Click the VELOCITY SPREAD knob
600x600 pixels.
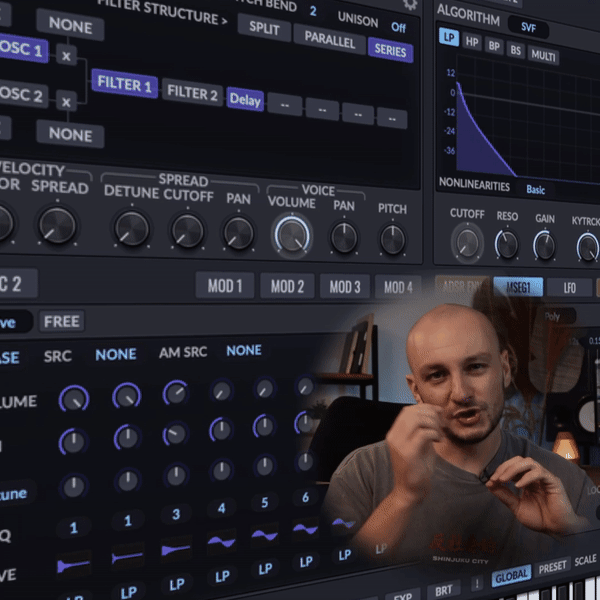coord(57,225)
